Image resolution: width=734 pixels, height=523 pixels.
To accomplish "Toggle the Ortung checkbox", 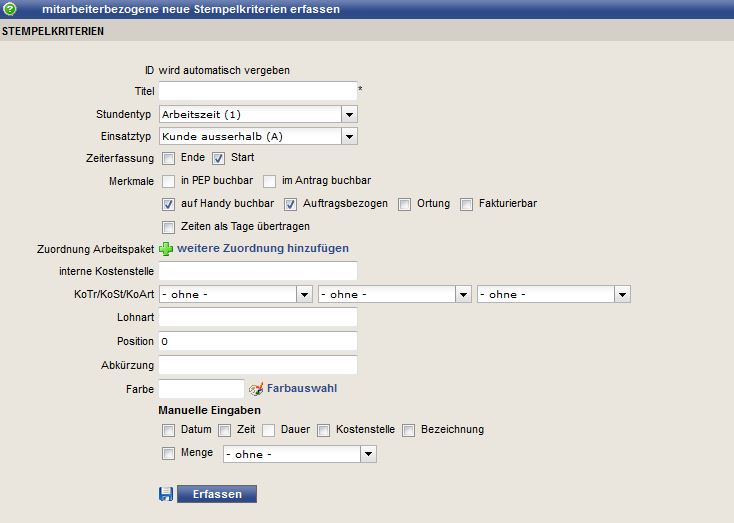I will click(x=404, y=204).
